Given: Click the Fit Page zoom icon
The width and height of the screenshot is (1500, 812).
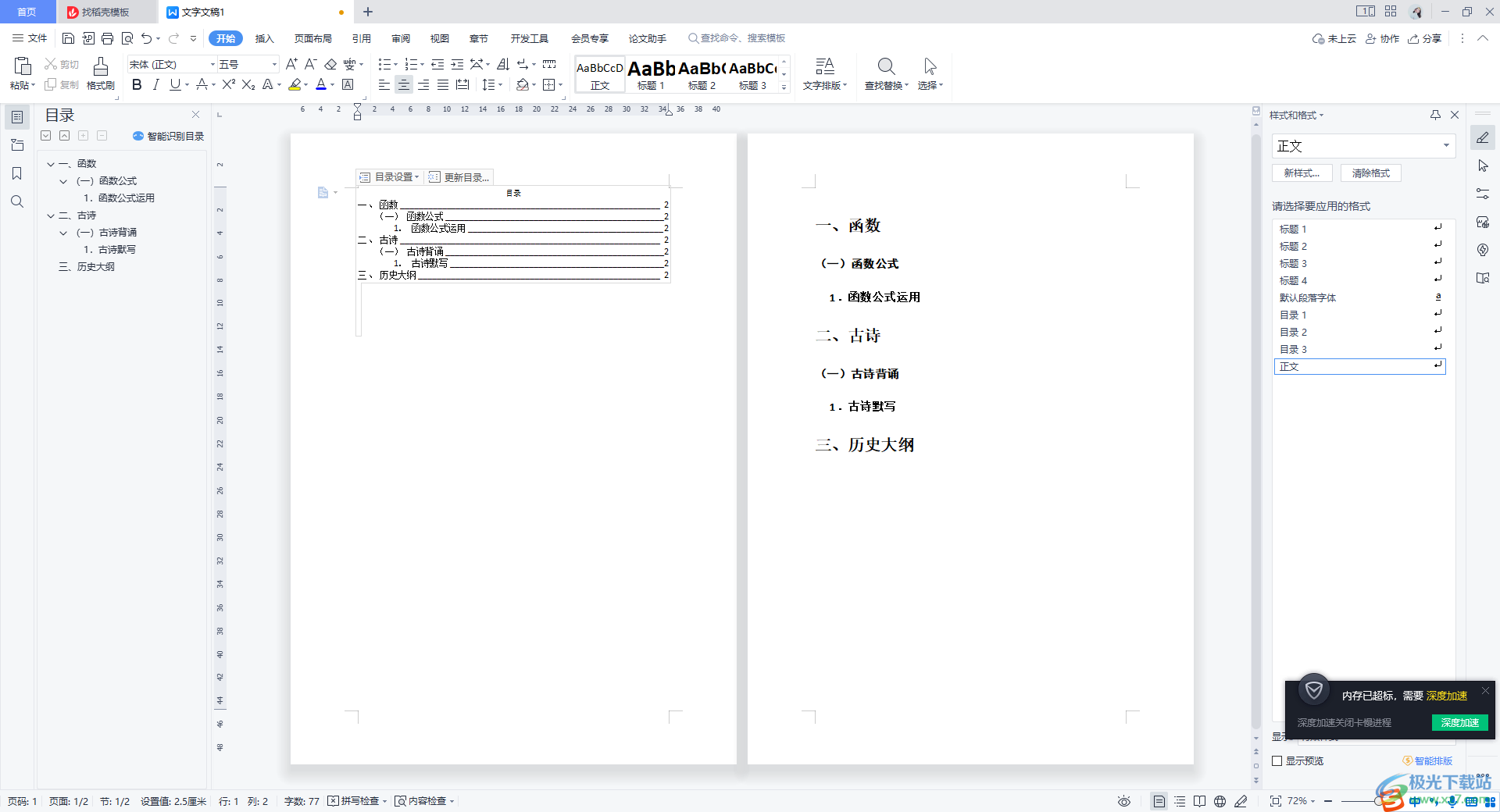Looking at the screenshot, I should tap(1276, 801).
